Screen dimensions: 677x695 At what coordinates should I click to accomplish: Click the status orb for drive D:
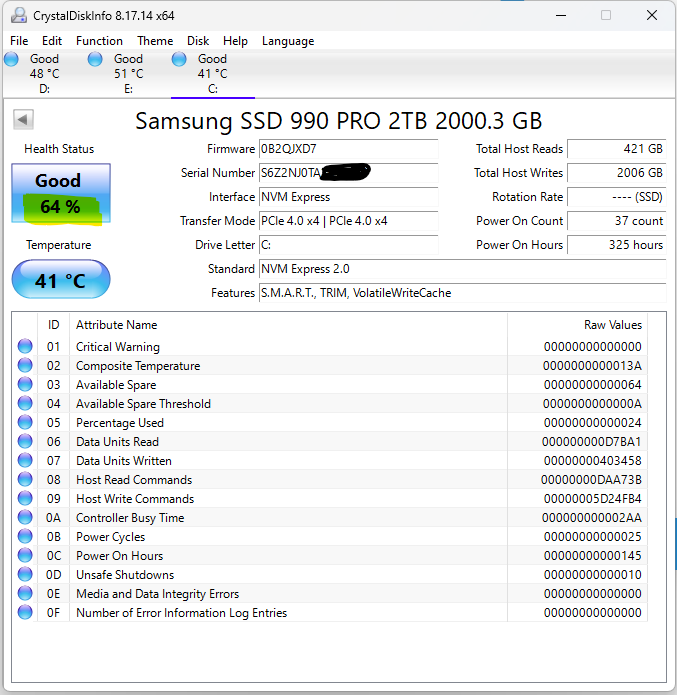12,60
